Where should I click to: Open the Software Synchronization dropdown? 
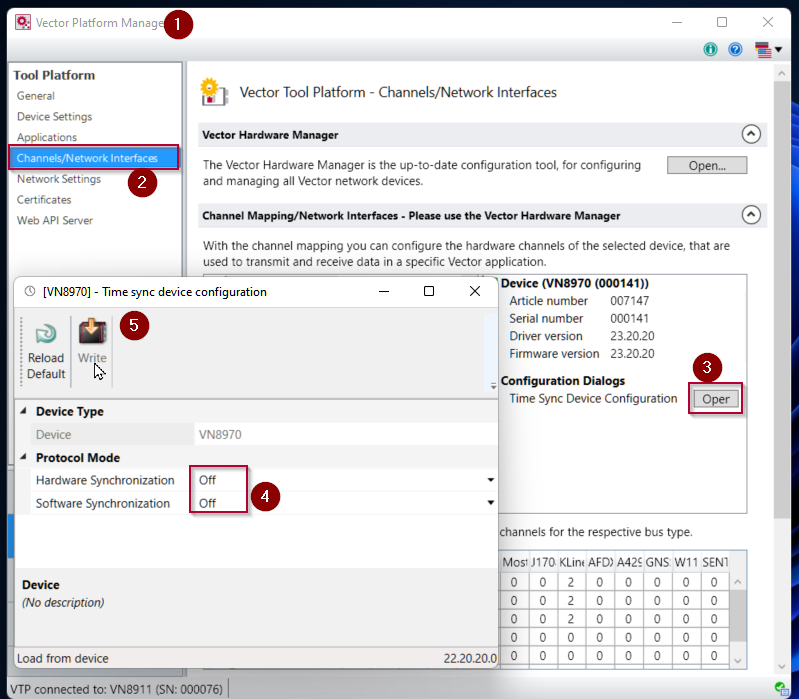pyautogui.click(x=490, y=504)
